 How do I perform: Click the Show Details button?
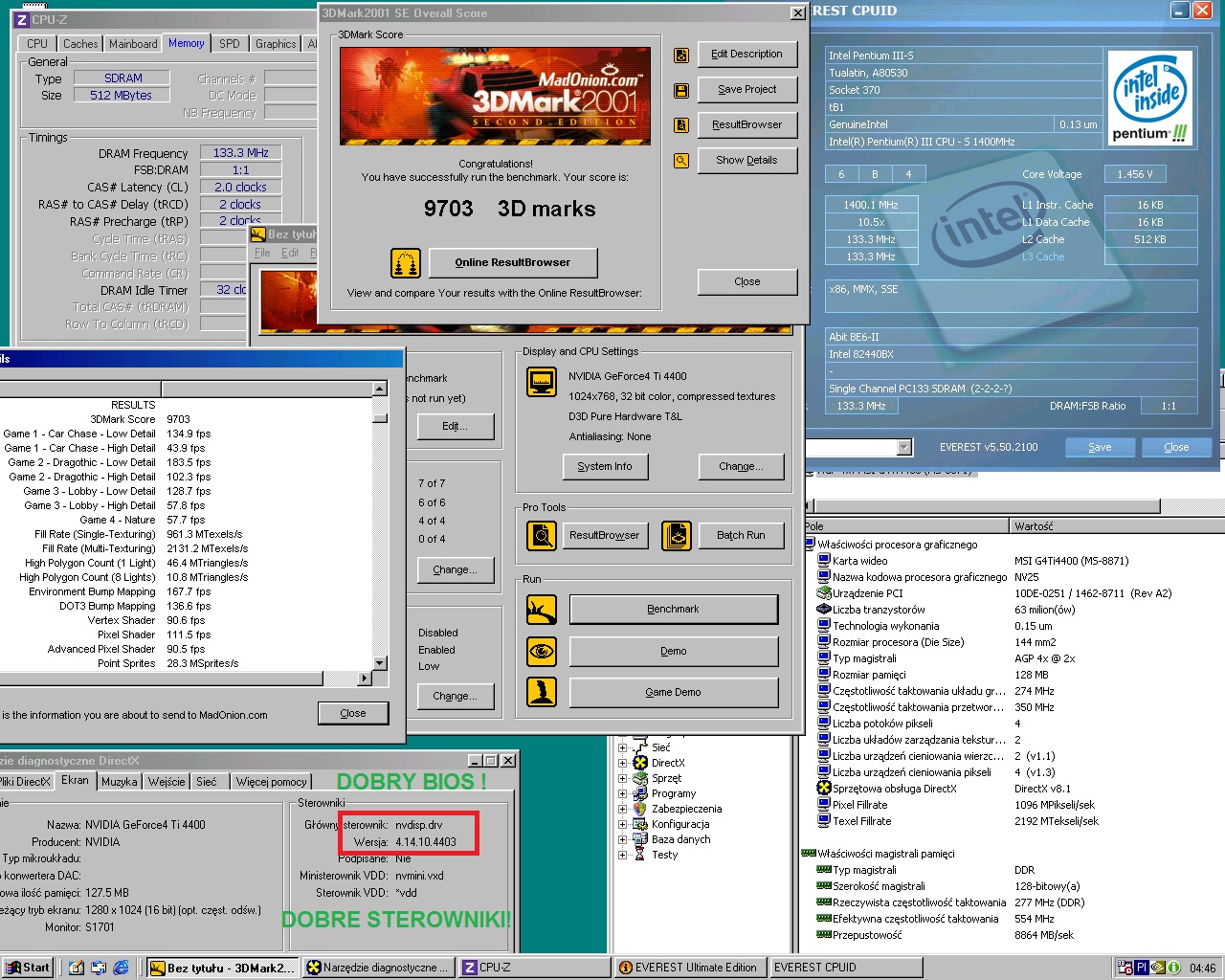point(746,161)
